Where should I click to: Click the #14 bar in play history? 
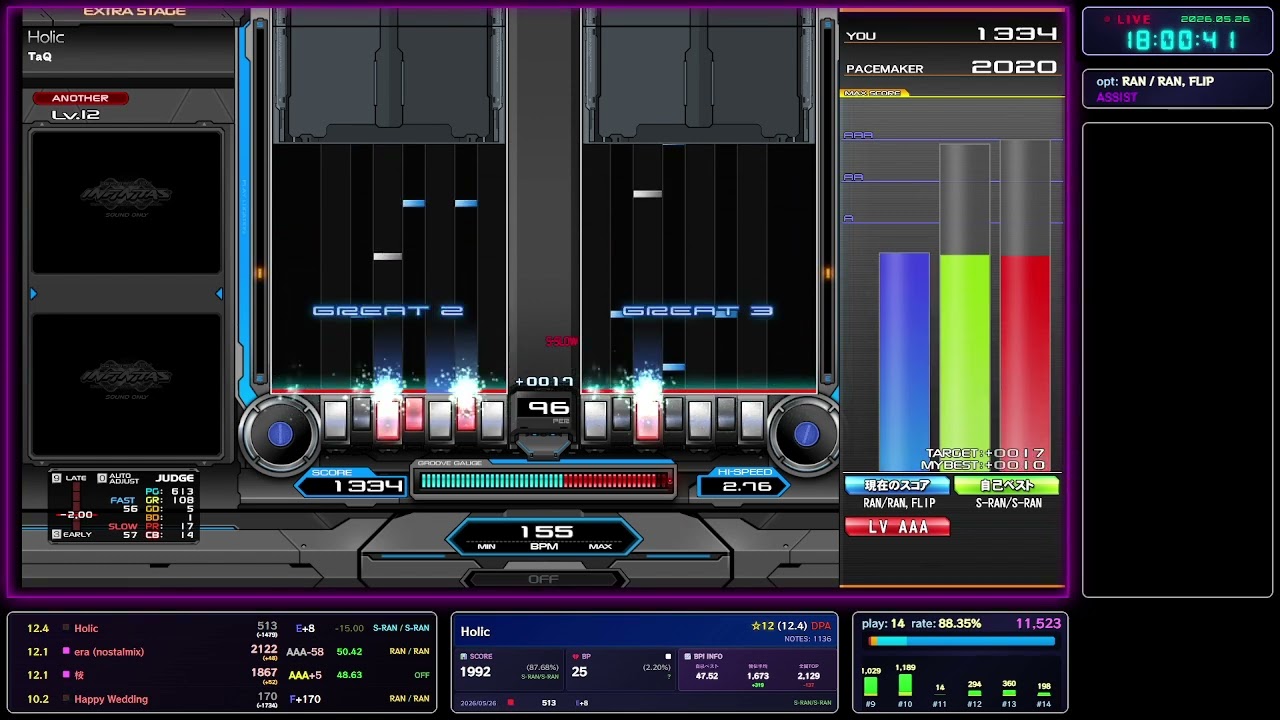tap(1044, 694)
